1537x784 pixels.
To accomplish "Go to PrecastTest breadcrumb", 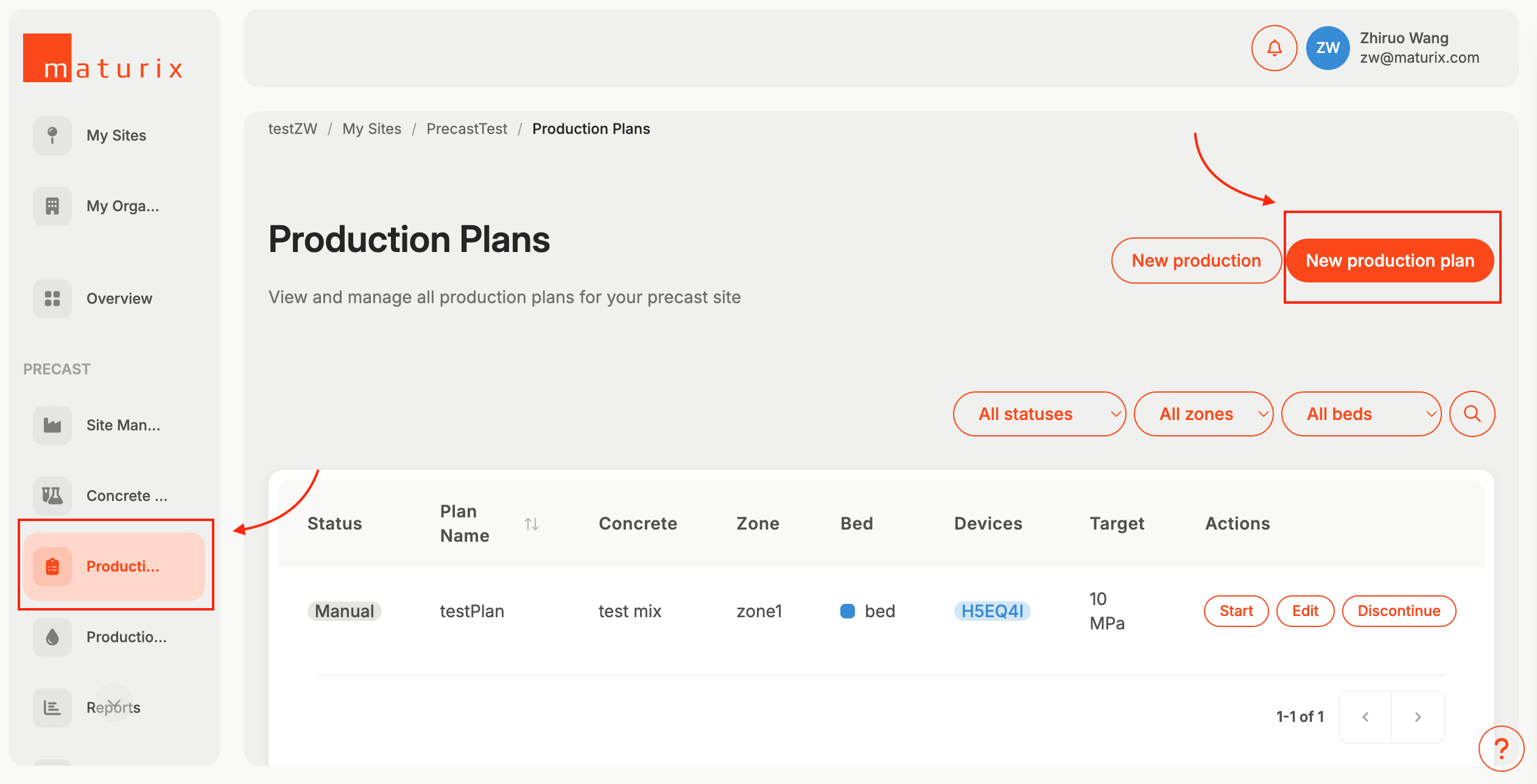I will point(466,129).
